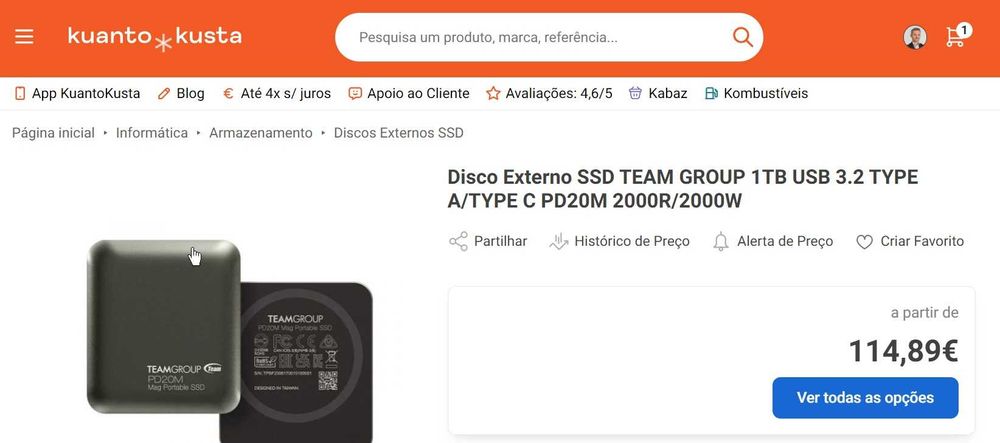Click Criar Favorito label
Viewport: 1000px width, 443px height.
(922, 242)
